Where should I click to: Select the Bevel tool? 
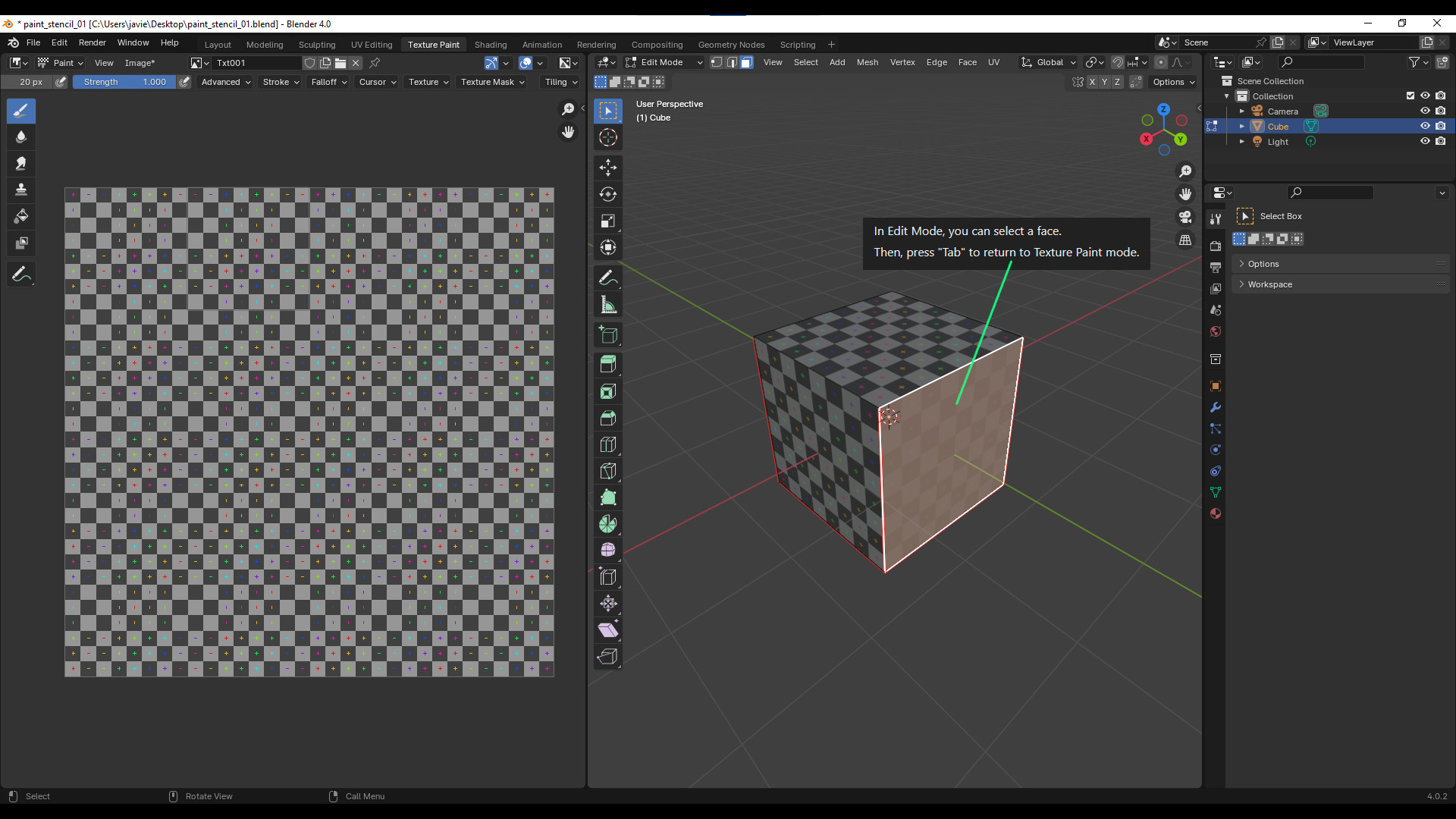pyautogui.click(x=608, y=418)
